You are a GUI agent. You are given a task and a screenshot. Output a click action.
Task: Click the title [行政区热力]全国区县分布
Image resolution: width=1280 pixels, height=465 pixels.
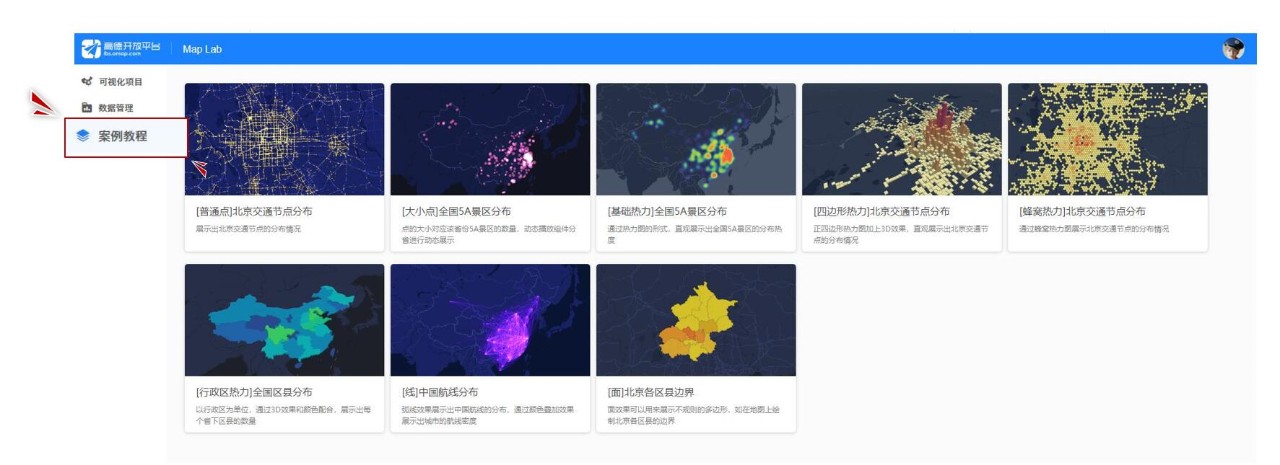coord(259,392)
